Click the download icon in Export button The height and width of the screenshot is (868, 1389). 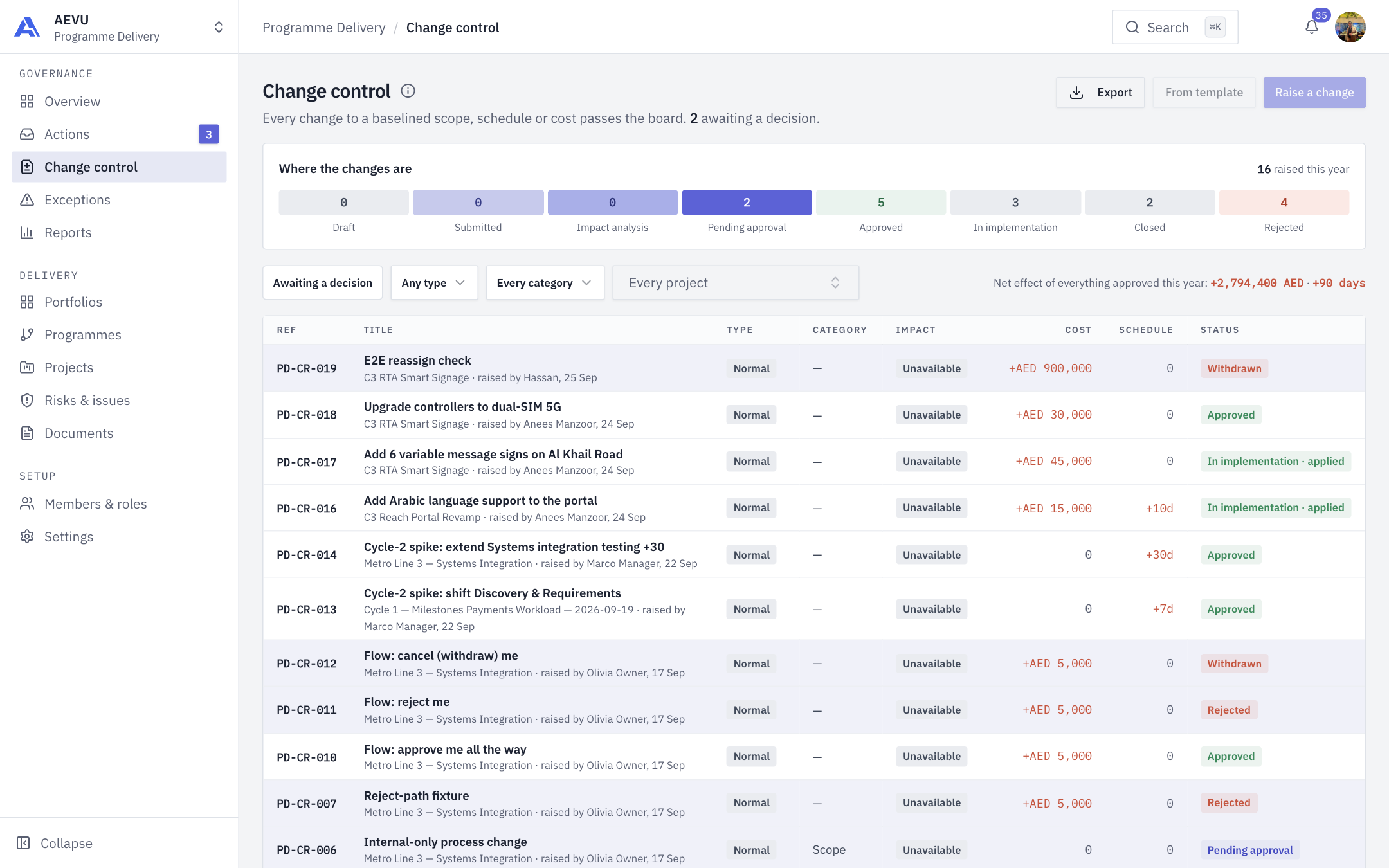pos(1076,93)
